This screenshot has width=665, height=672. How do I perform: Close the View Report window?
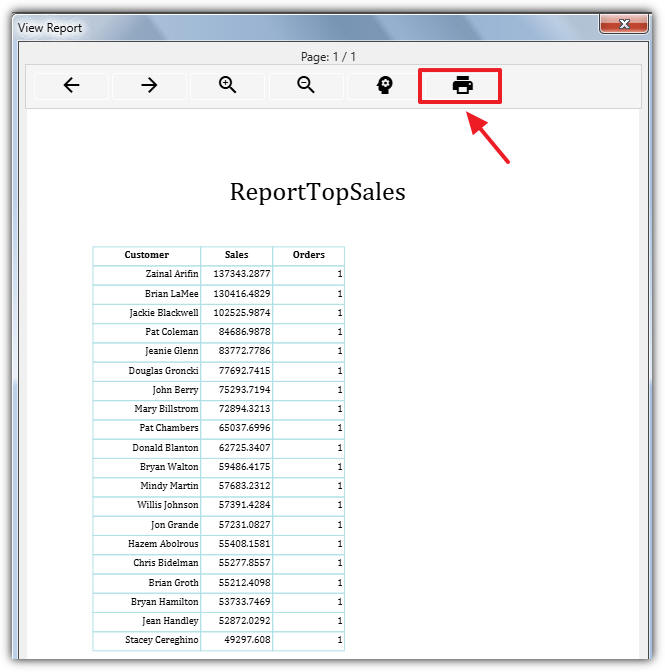[624, 24]
